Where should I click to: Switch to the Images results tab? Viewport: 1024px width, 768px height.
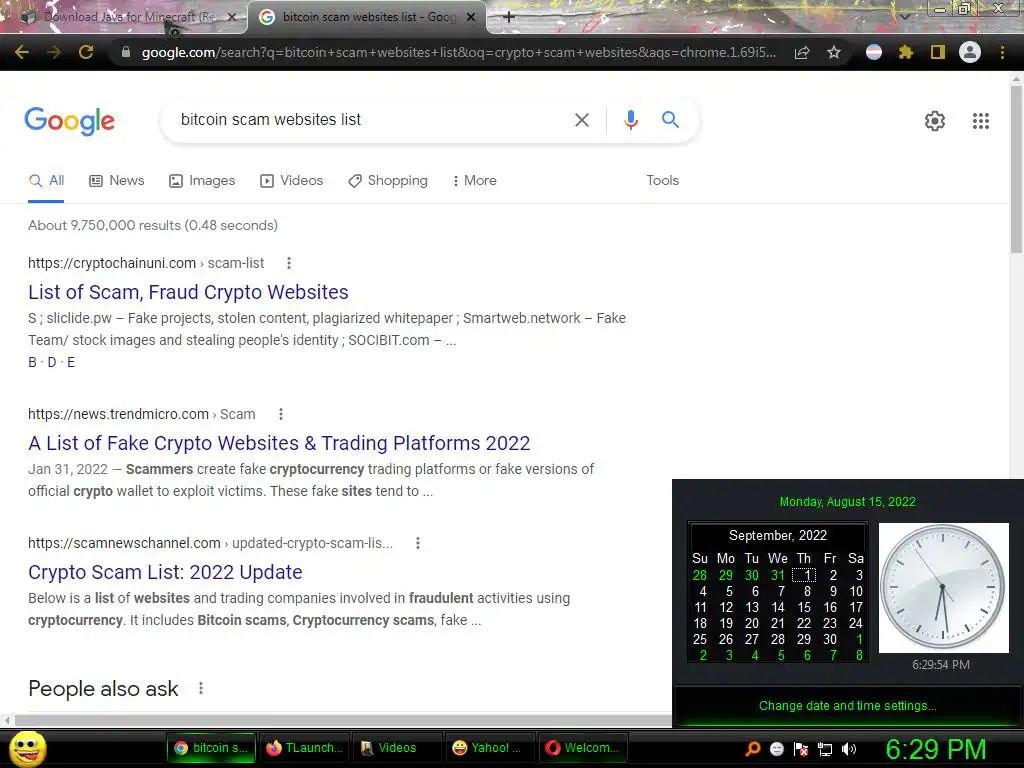(202, 181)
